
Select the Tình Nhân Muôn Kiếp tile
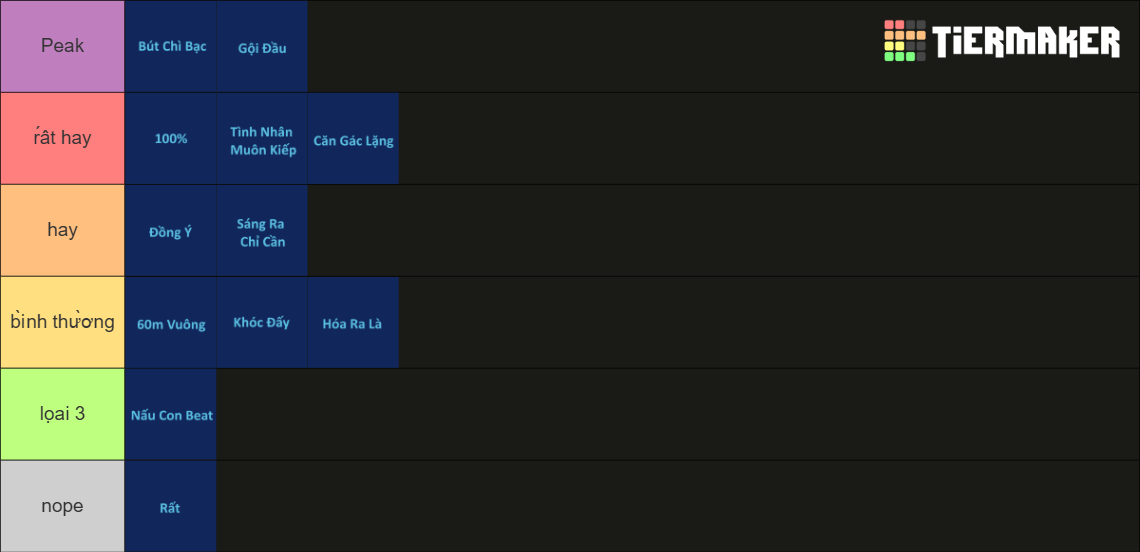click(262, 138)
